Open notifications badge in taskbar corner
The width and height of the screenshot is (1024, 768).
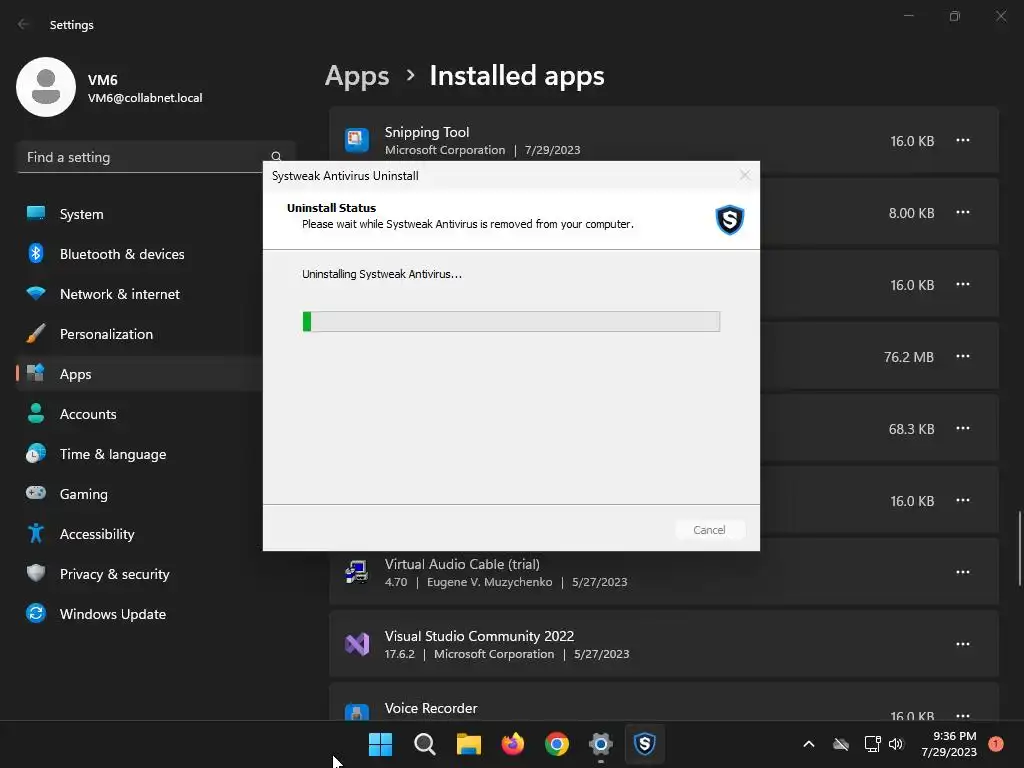tap(996, 744)
